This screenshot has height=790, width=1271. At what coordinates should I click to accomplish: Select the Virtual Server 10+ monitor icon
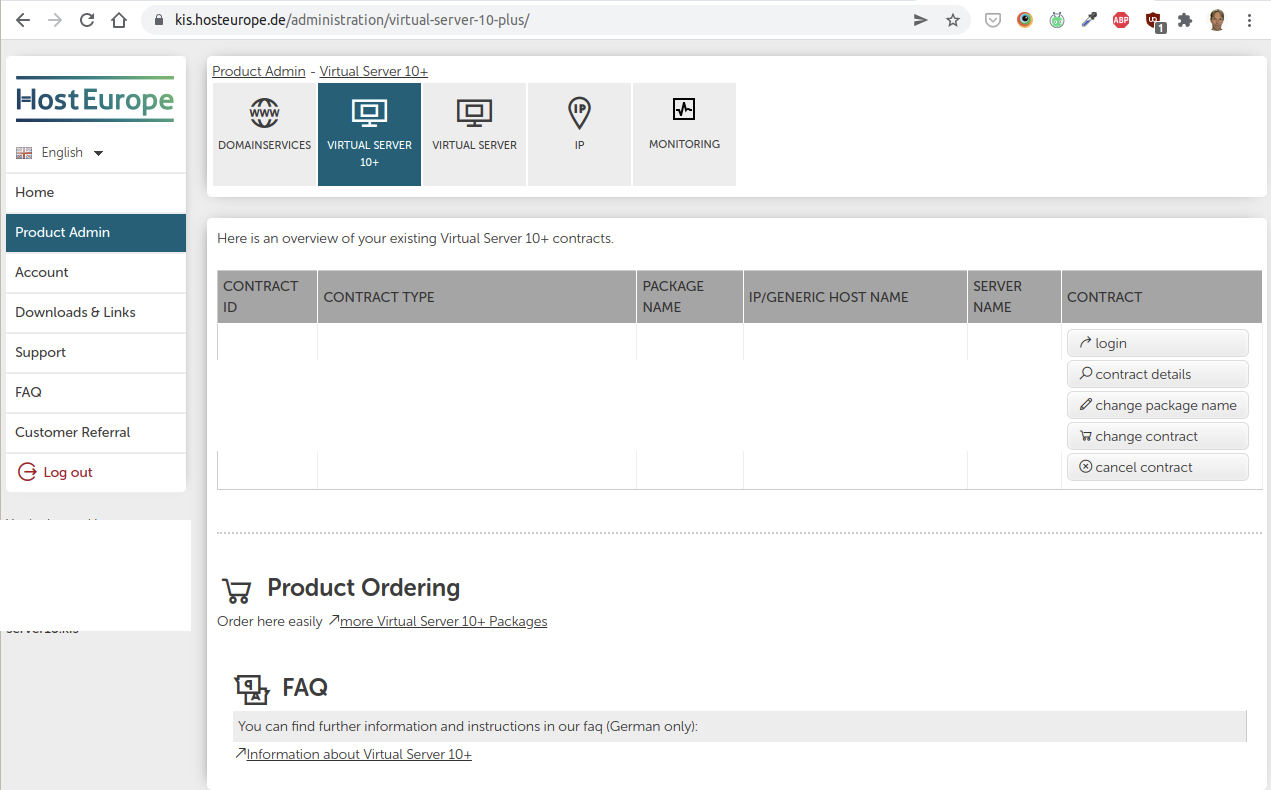[x=369, y=113]
